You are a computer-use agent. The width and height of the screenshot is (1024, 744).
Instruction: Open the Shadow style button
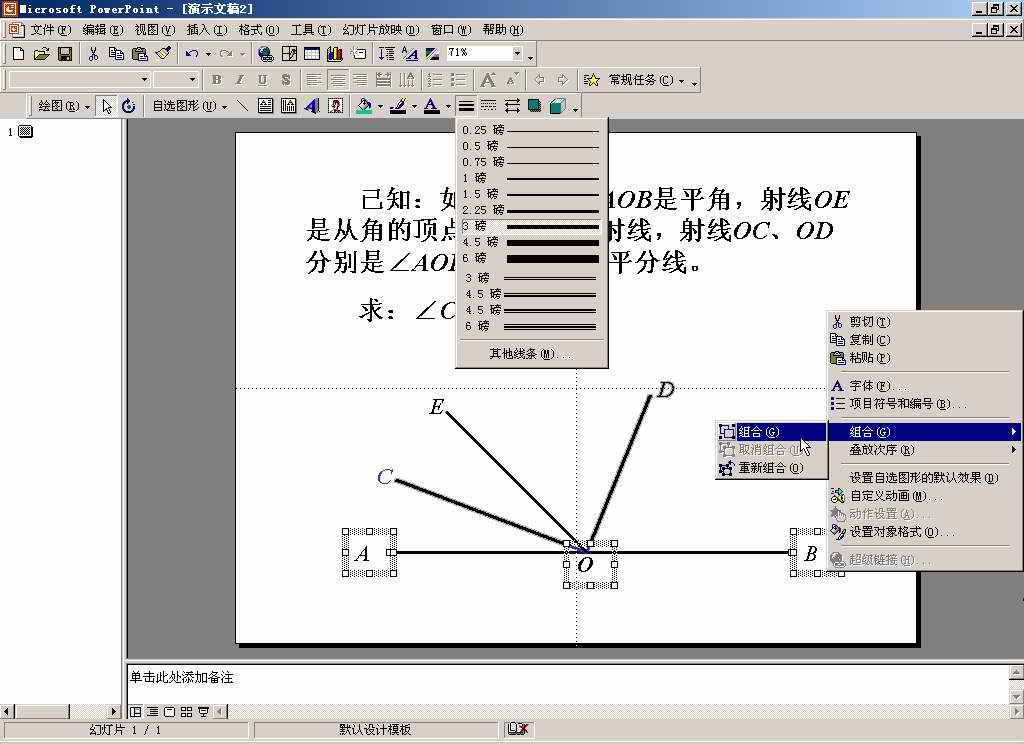pos(535,106)
